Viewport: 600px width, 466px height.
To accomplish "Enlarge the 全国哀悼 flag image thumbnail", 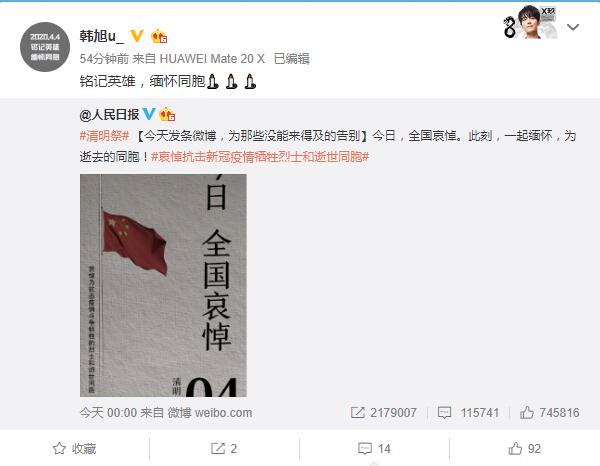I will click(x=163, y=285).
